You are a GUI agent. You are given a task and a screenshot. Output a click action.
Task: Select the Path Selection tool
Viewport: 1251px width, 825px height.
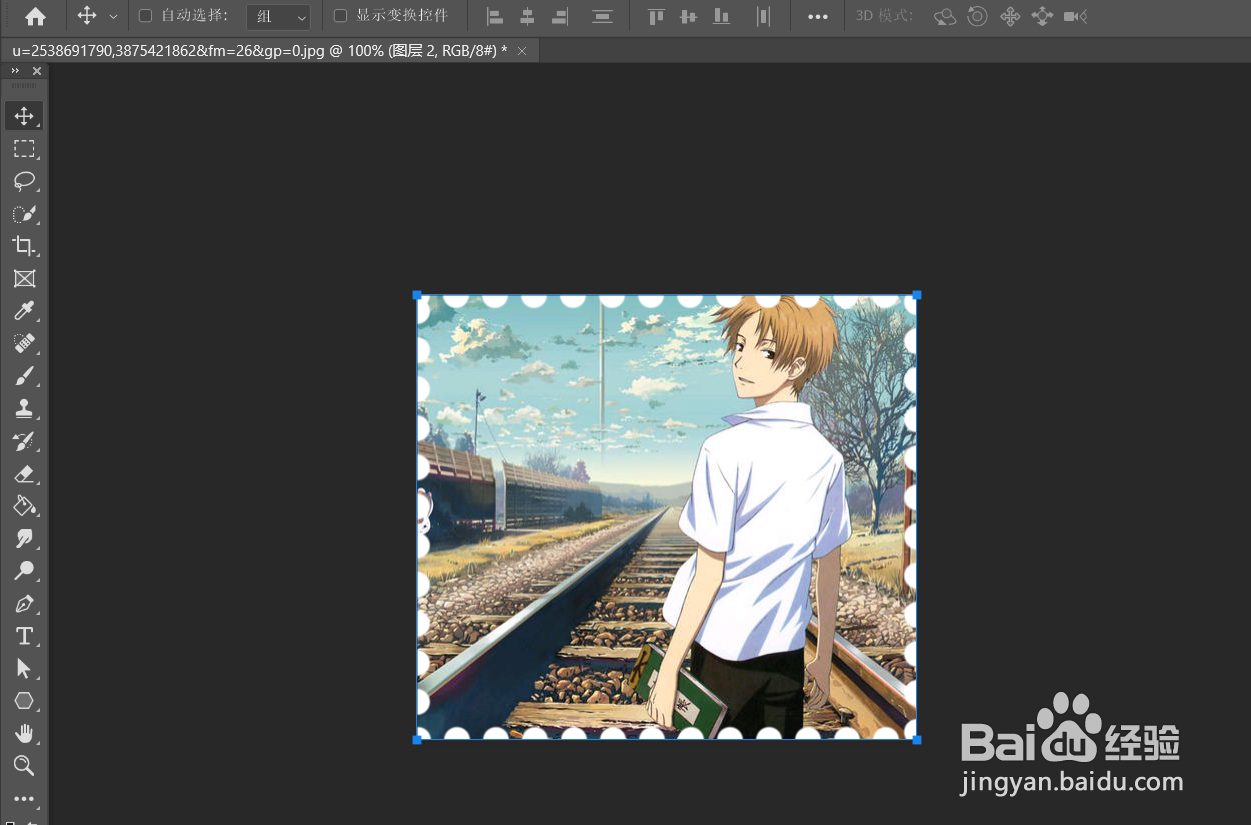point(24,669)
